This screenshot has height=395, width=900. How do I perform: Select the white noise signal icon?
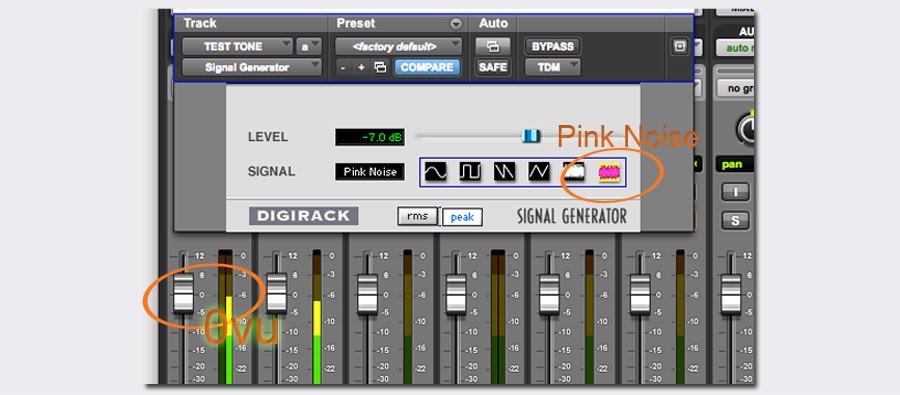(573, 172)
